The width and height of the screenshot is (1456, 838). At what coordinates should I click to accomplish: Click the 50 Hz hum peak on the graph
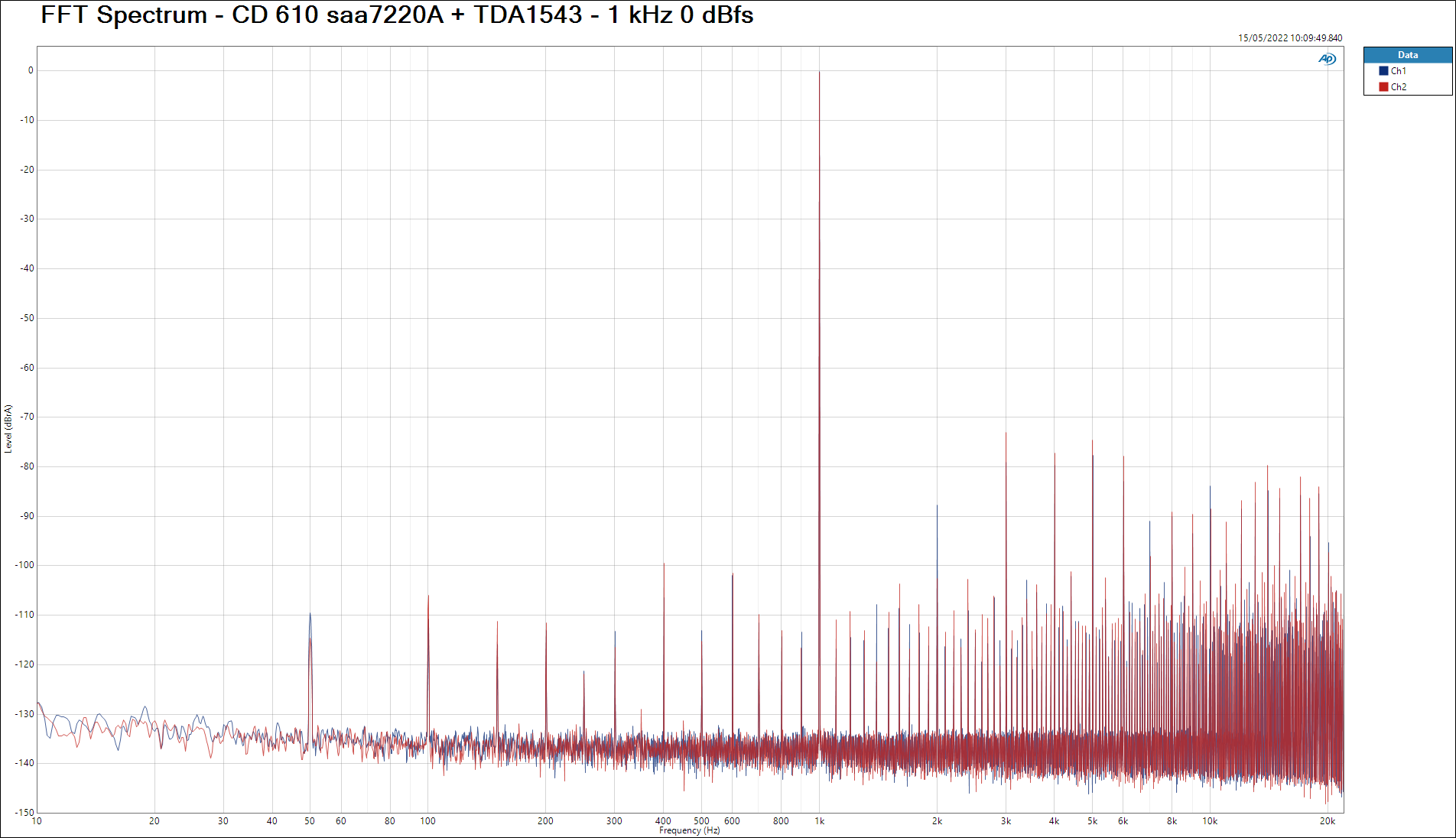point(310,614)
